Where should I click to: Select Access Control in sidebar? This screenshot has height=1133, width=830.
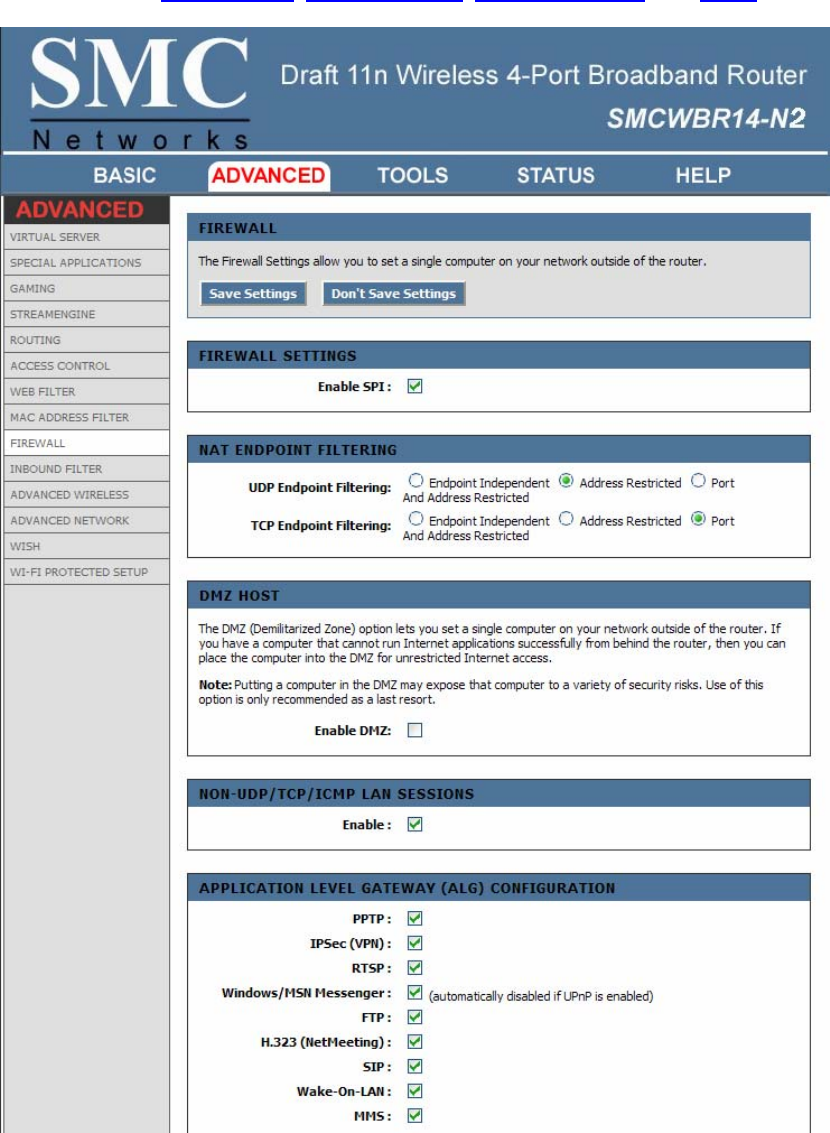coord(87,366)
